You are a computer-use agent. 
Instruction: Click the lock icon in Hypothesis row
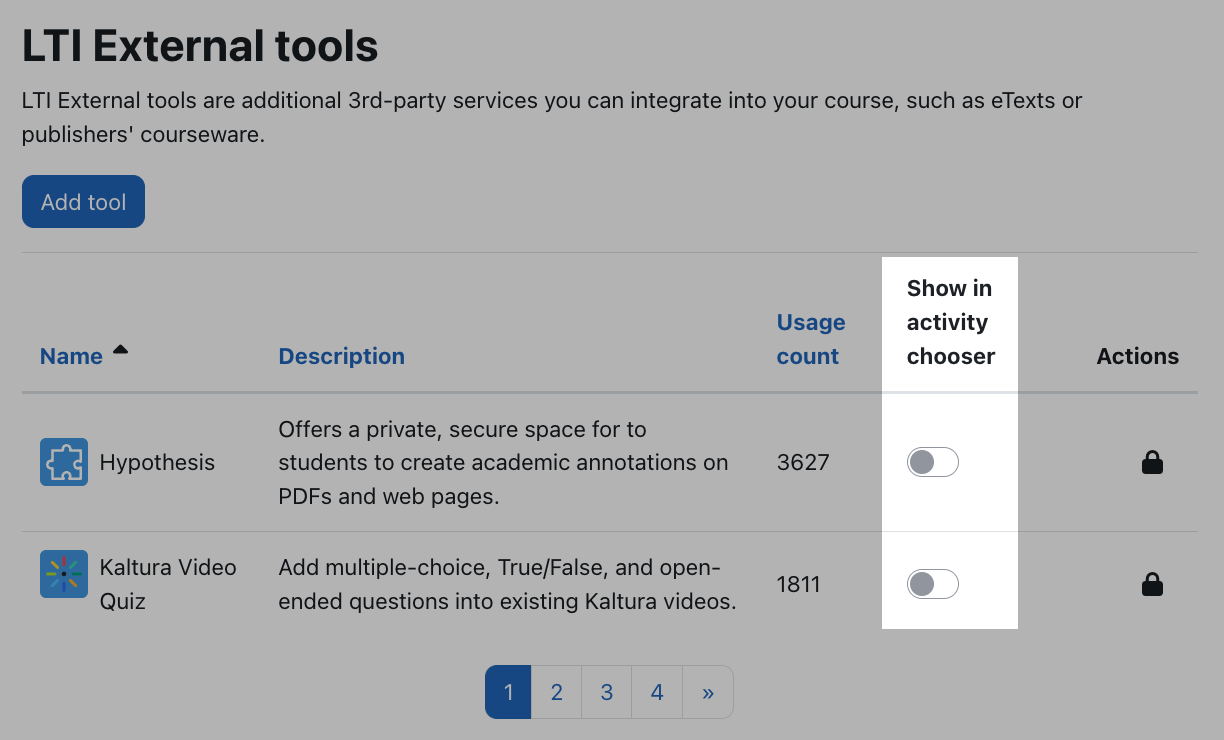[x=1152, y=462]
